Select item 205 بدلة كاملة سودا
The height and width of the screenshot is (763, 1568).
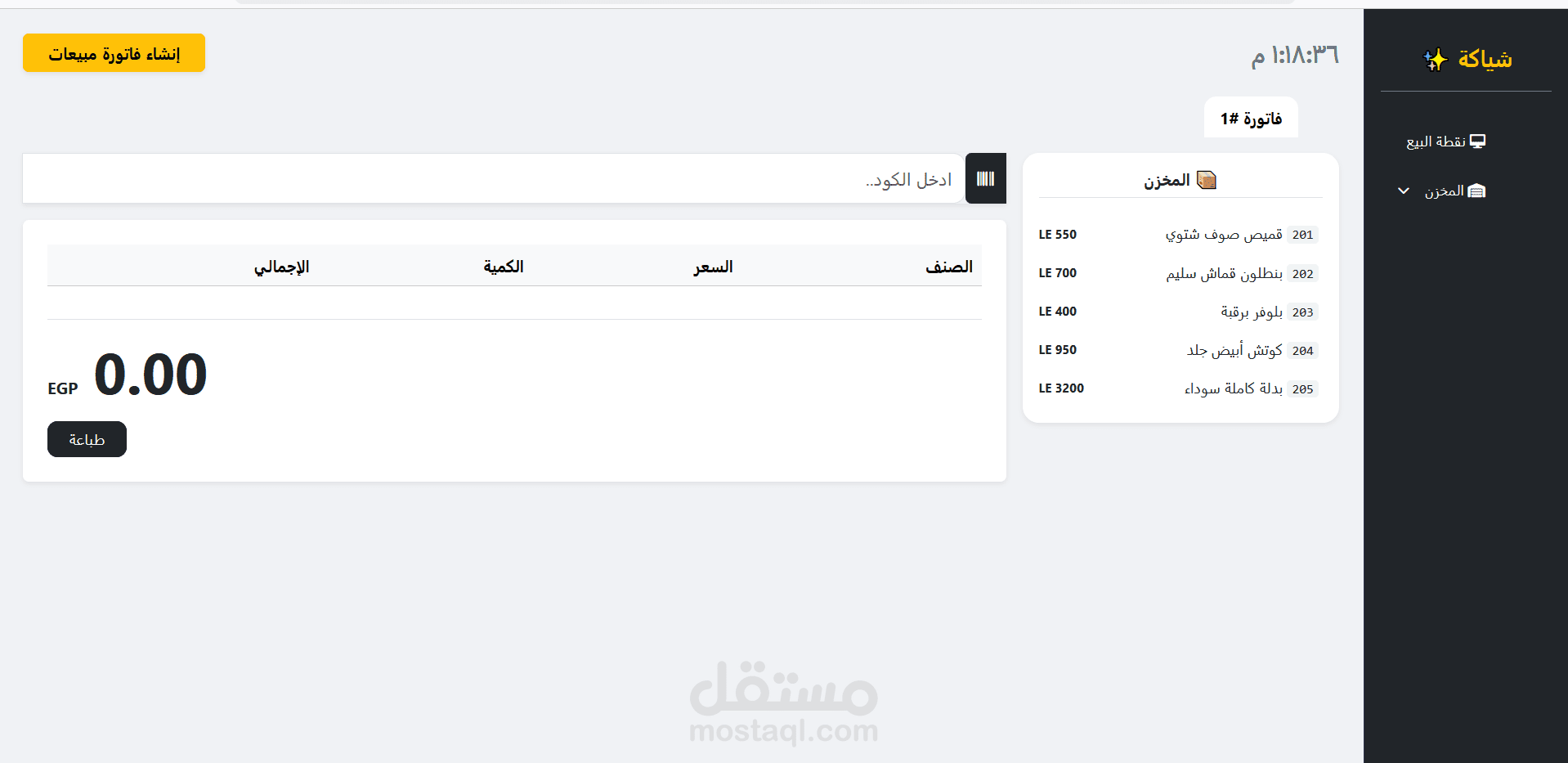tap(1178, 388)
